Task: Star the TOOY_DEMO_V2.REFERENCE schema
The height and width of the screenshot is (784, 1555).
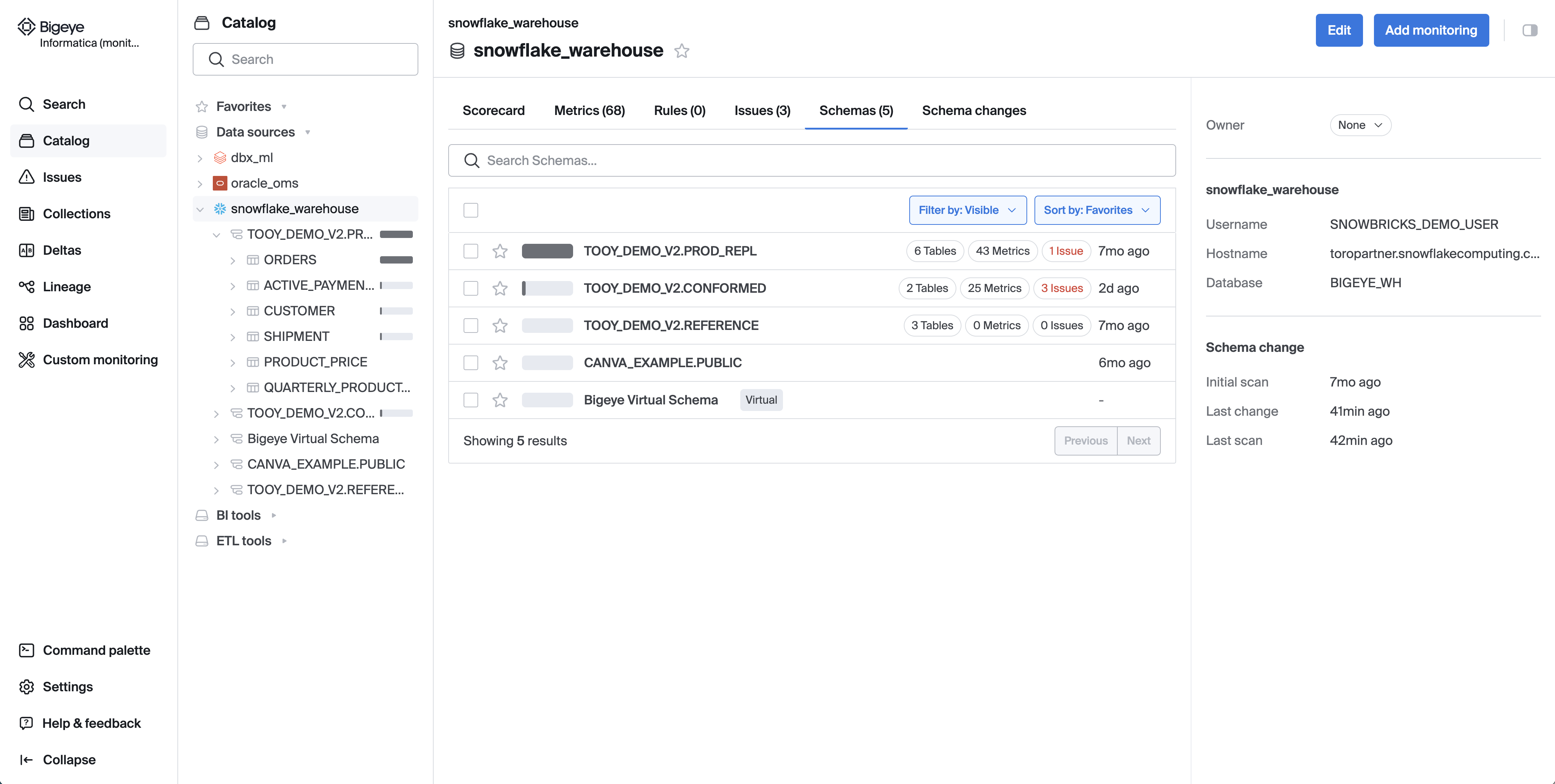Action: pos(500,325)
